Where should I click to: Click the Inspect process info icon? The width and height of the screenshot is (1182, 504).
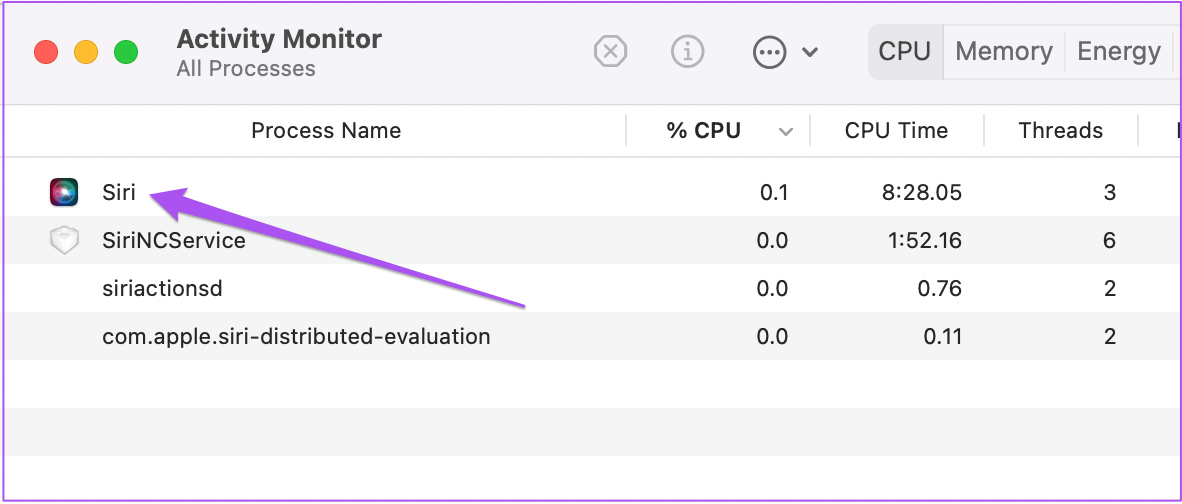[687, 52]
